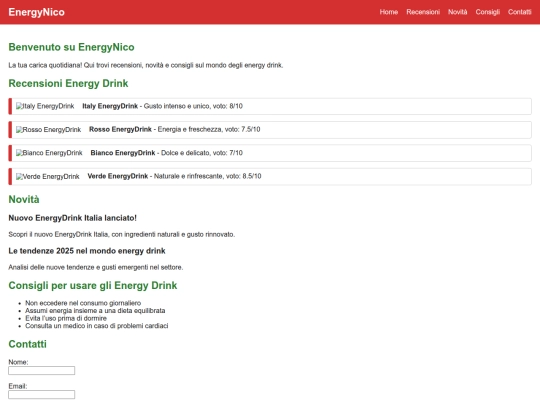This screenshot has height=405, width=540.
Task: Click the 'Nuovo EnergyDrink Italia lanciato!' headline
Action: click(73, 218)
